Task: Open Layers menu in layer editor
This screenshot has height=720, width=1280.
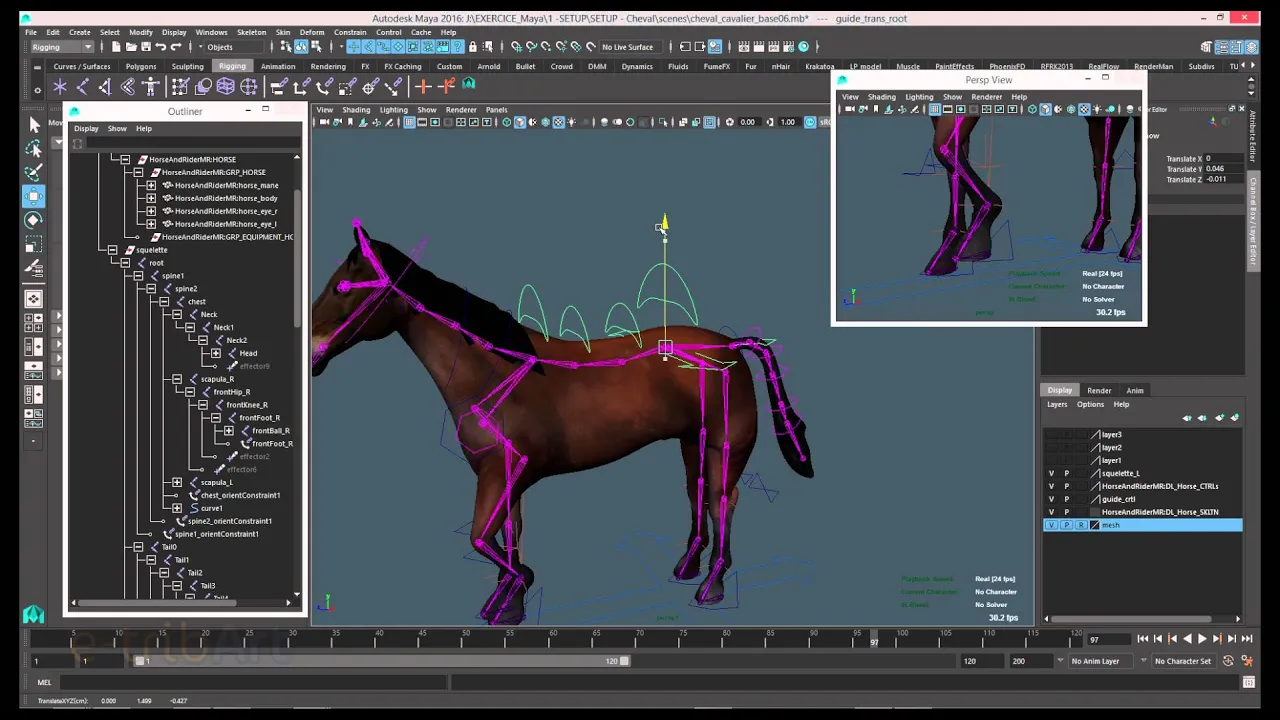Action: coord(1057,405)
